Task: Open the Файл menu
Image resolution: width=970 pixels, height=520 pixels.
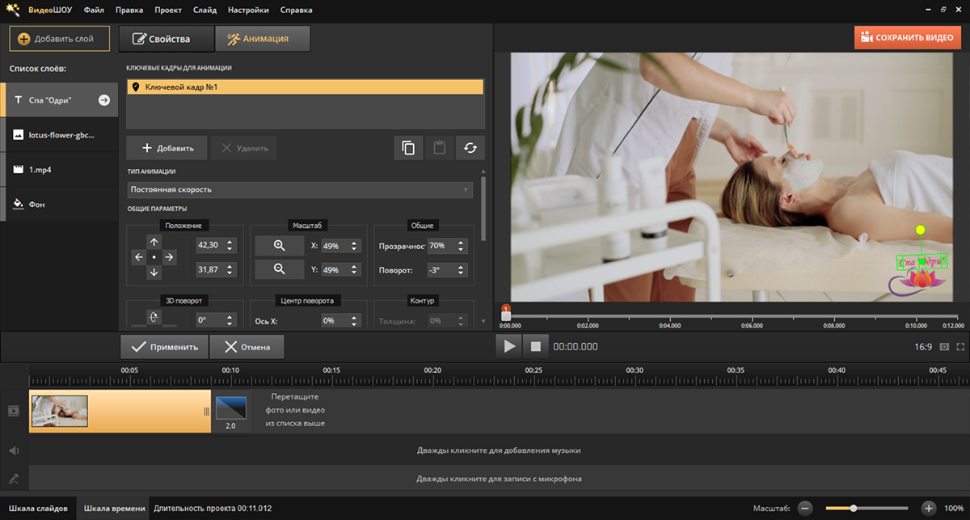Action: [x=94, y=10]
